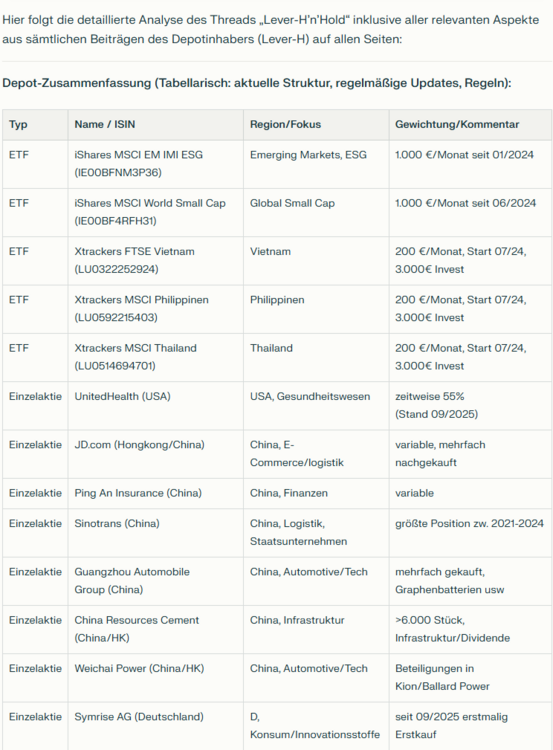
Task: Select the iShares MSCI EM IMI ESG cell
Action: [x=155, y=164]
